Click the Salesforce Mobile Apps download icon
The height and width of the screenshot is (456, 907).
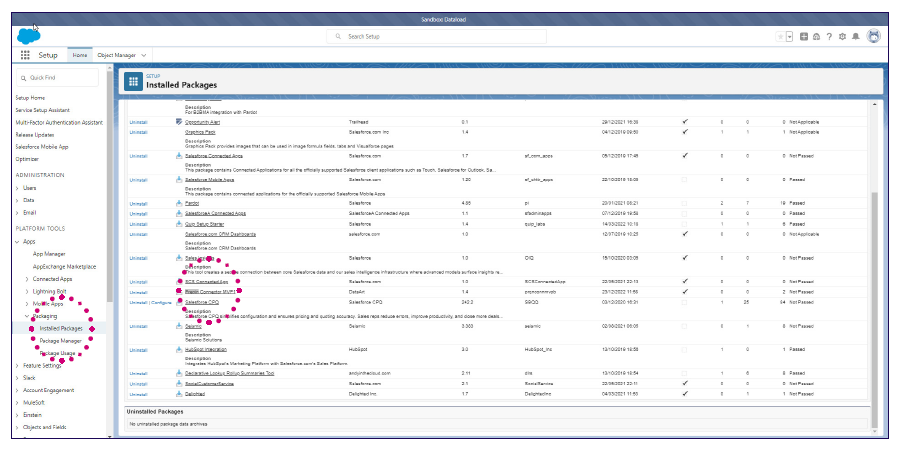point(179,179)
